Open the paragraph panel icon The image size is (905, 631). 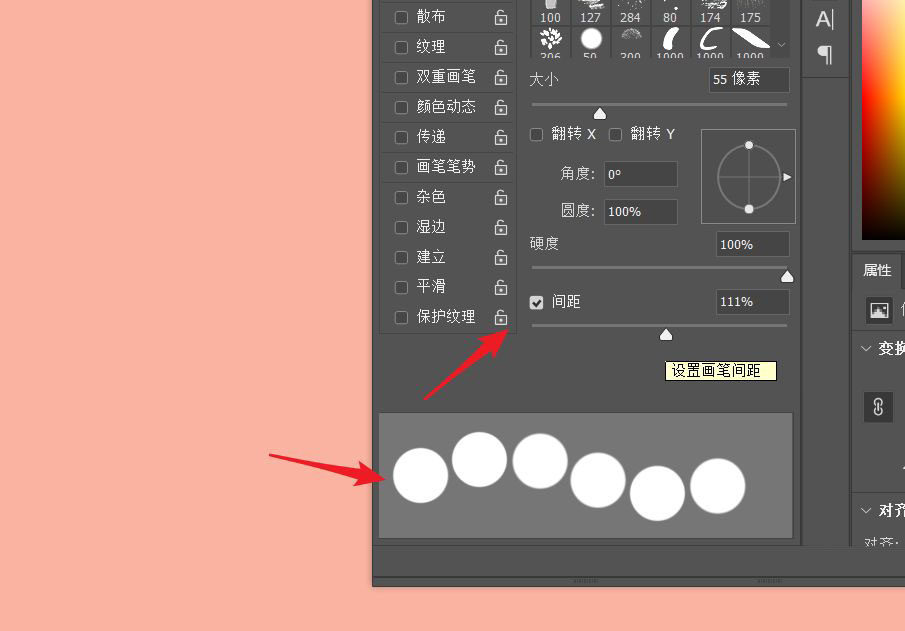[825, 55]
